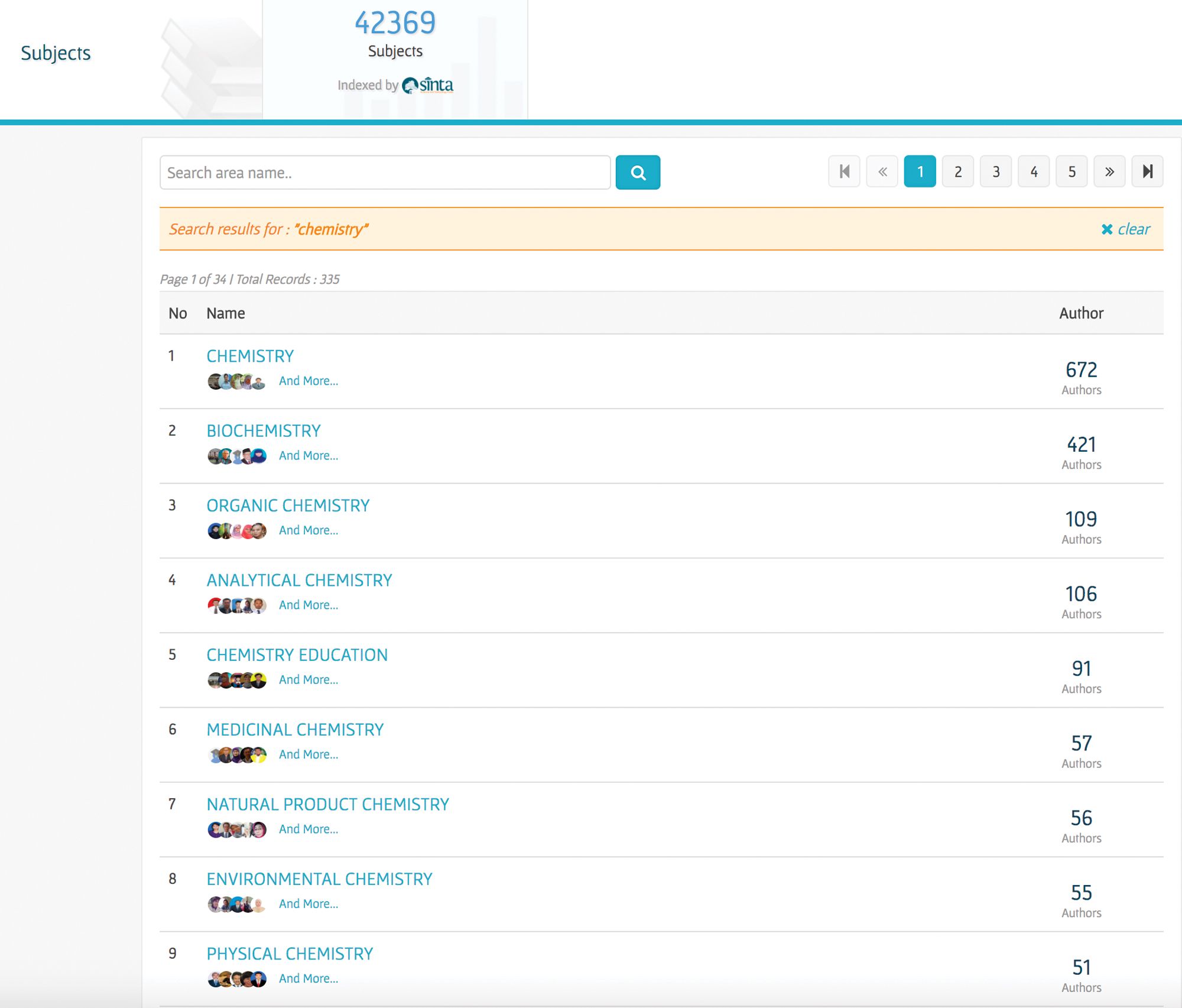This screenshot has width=1182, height=1008.
Task: Jump to first page icon
Action: click(x=844, y=172)
